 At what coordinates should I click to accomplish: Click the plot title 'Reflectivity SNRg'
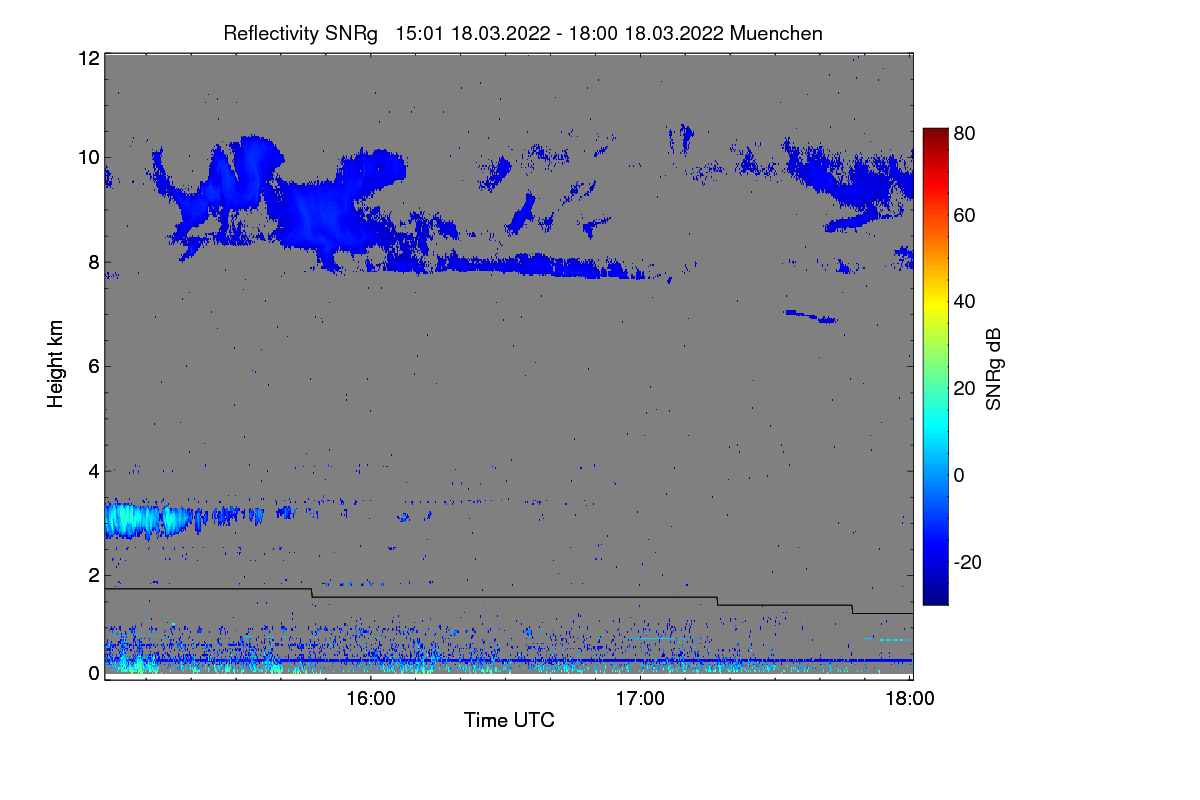pyautogui.click(x=300, y=33)
